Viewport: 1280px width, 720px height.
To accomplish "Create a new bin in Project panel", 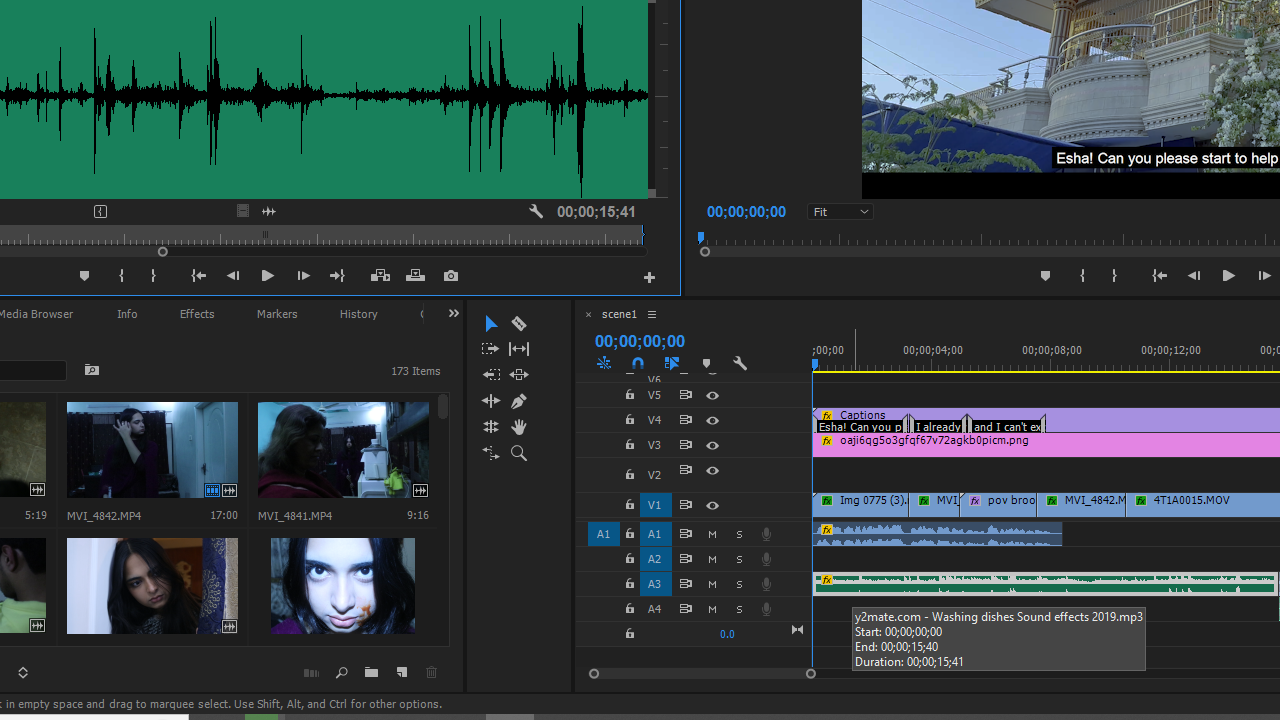I will coord(371,673).
